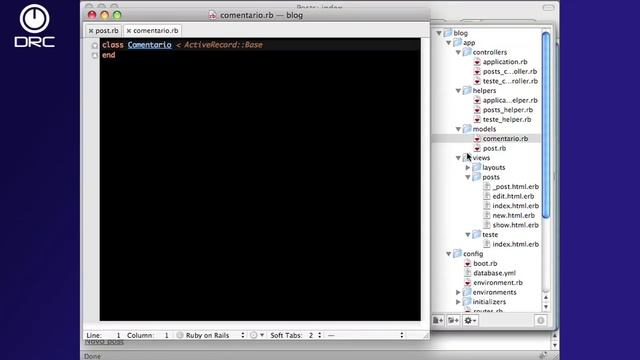Click the browser window scrollbar down arrow
640x360 pixels.
[554, 345]
